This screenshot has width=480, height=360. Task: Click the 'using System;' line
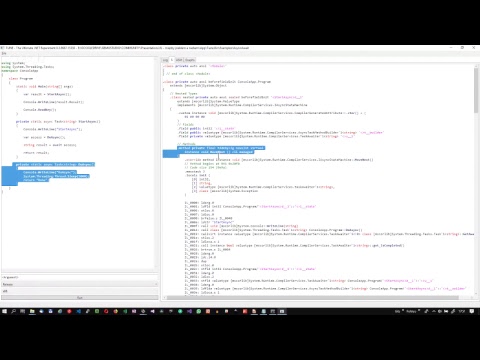click(x=13, y=63)
